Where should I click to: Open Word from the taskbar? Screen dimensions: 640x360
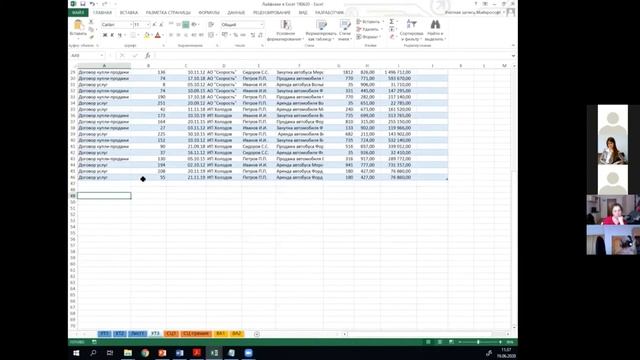point(180,353)
